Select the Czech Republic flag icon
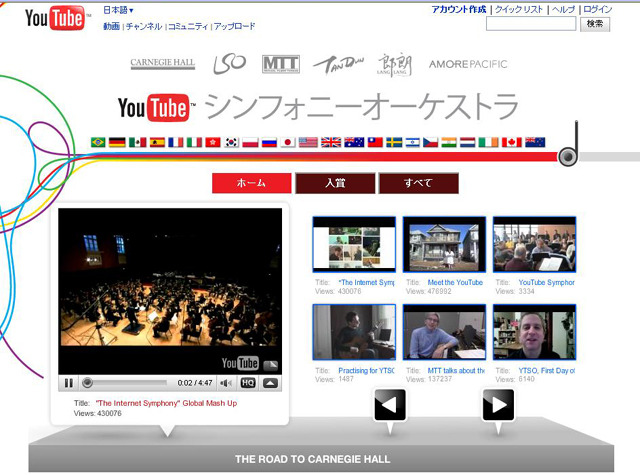This screenshot has width=640, height=475. pyautogui.click(x=431, y=142)
